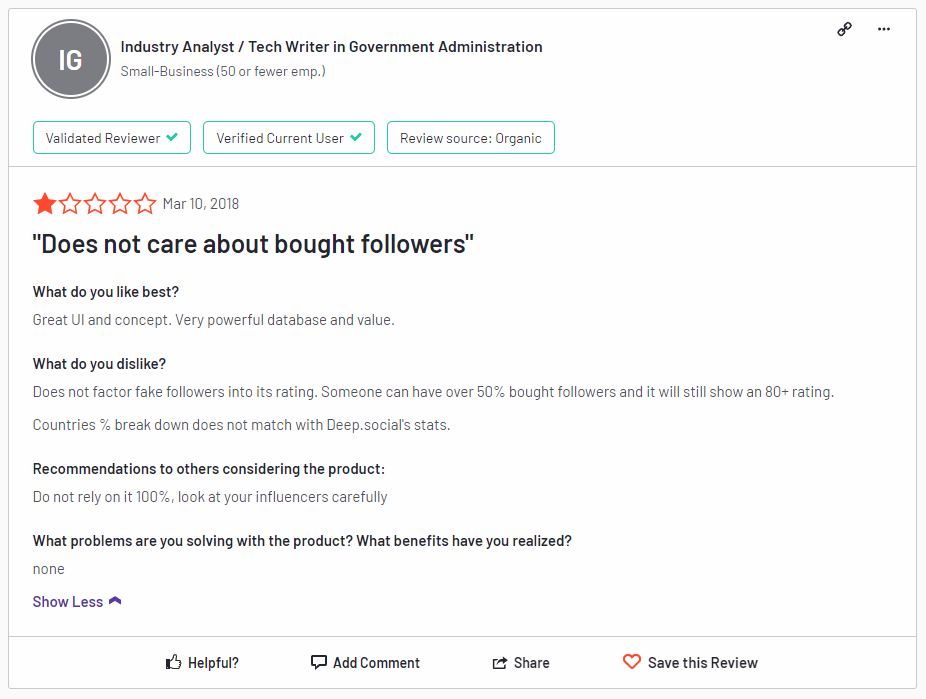The height and width of the screenshot is (699, 926).
Task: Open the three-dot more options menu
Action: click(x=883, y=29)
